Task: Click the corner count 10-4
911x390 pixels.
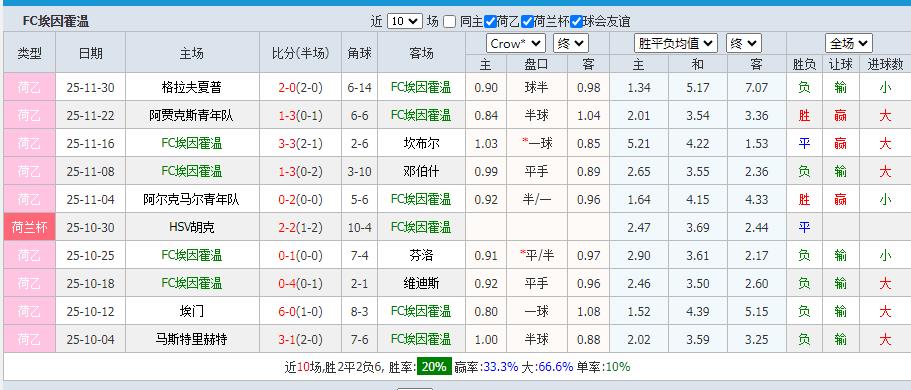Action: [x=359, y=227]
